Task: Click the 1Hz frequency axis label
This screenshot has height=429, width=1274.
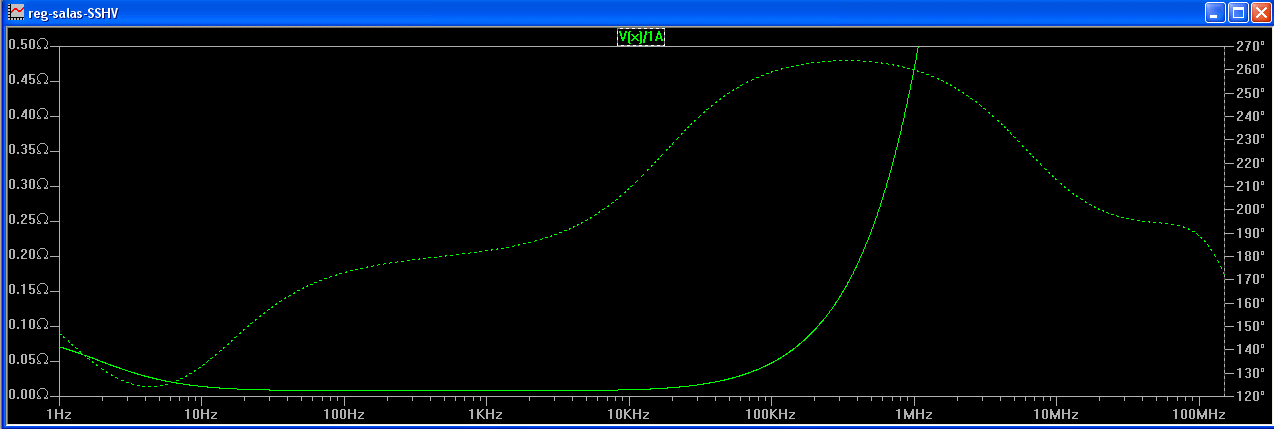Action: (x=59, y=414)
